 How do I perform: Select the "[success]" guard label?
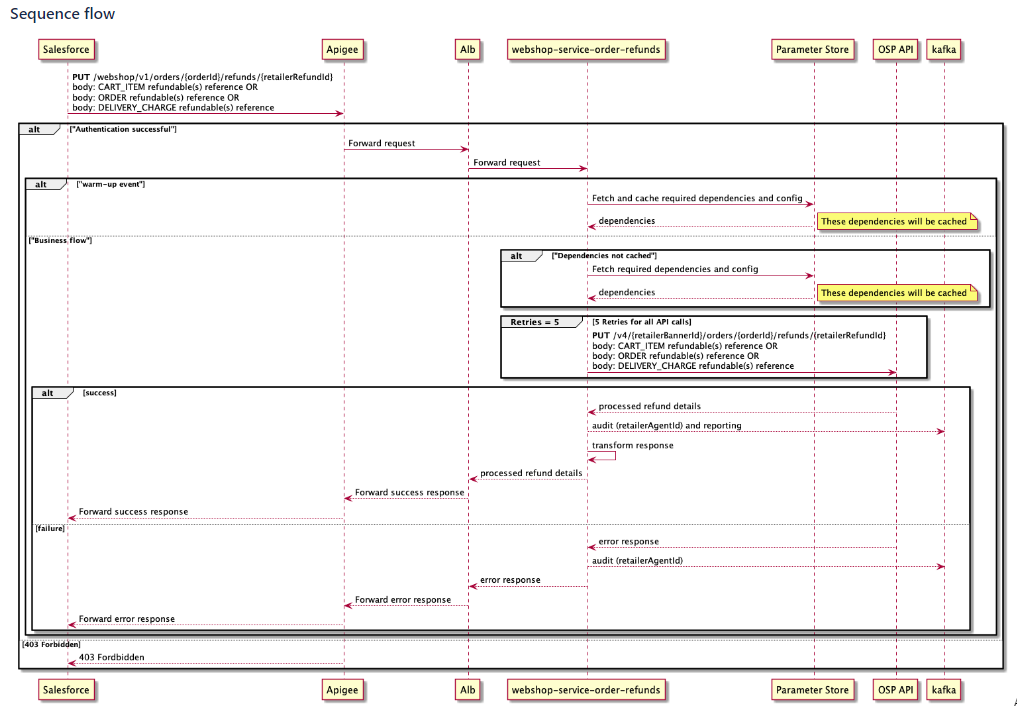coord(99,393)
